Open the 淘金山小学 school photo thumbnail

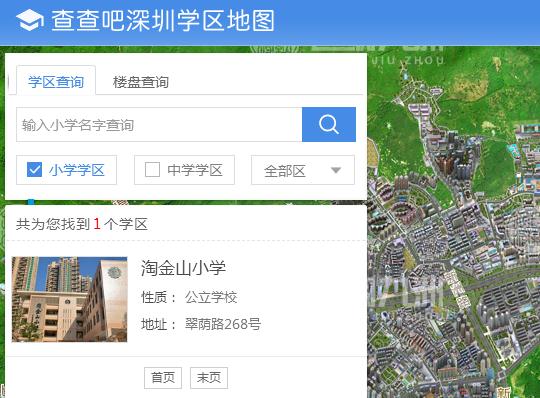(x=70, y=299)
